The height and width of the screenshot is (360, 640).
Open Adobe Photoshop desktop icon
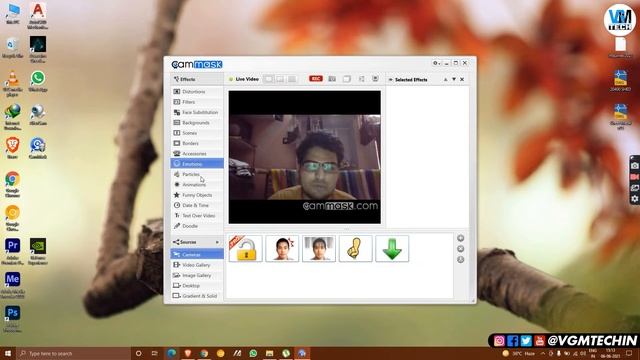pos(13,318)
